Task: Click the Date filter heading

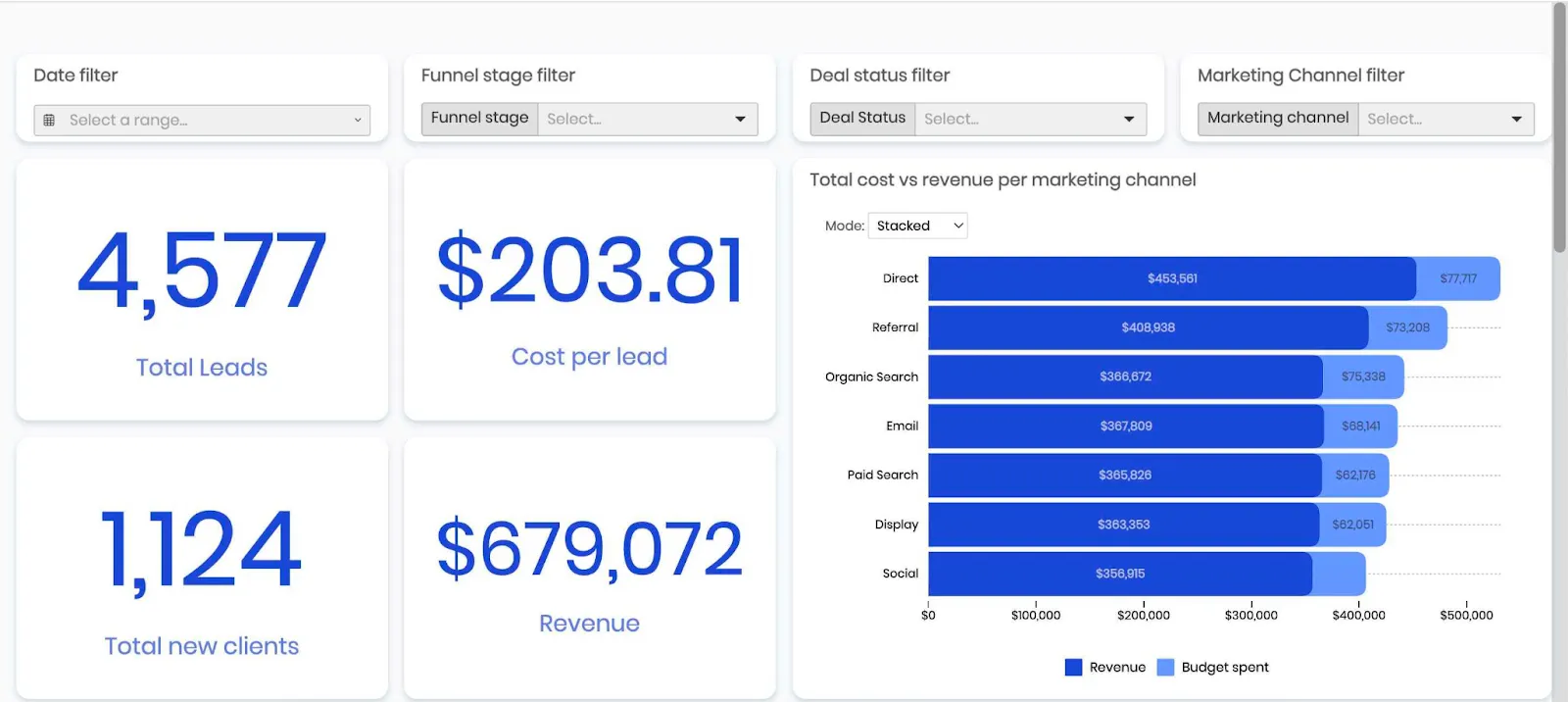Action: pyautogui.click(x=75, y=75)
